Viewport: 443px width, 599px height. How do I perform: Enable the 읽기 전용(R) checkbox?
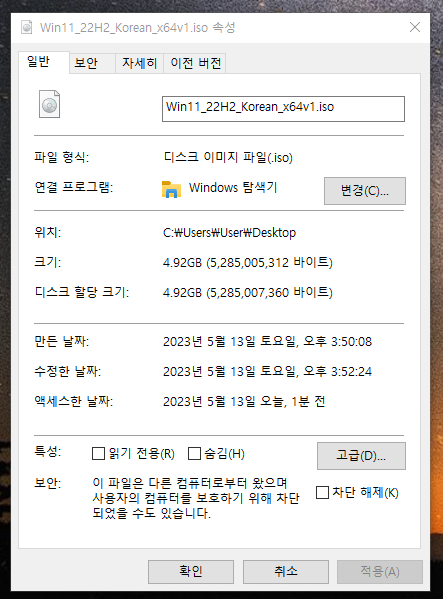click(99, 453)
